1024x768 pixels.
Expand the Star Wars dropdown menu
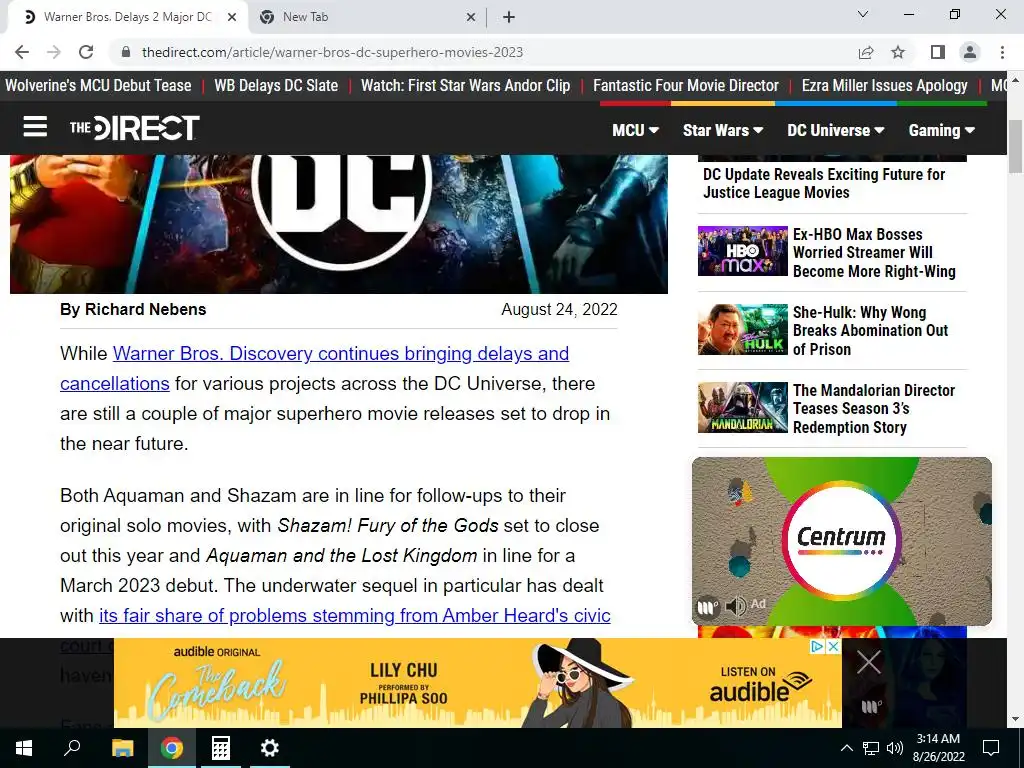[723, 131]
